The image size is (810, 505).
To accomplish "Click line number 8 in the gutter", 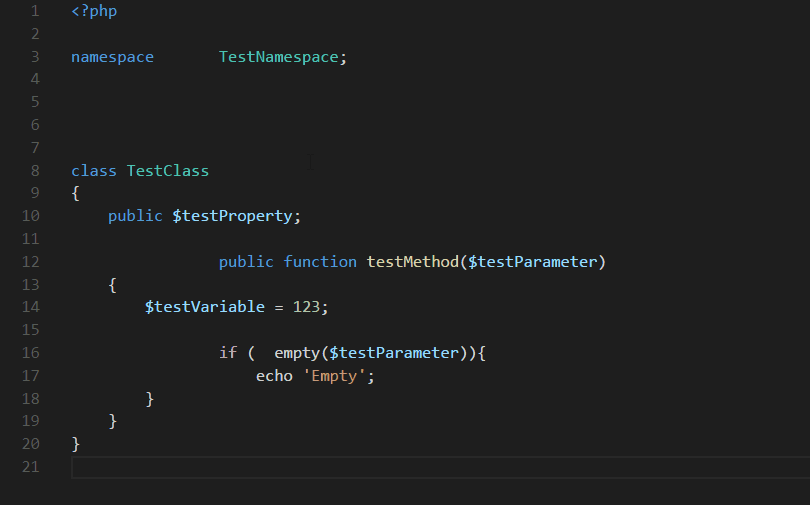I will click(35, 170).
